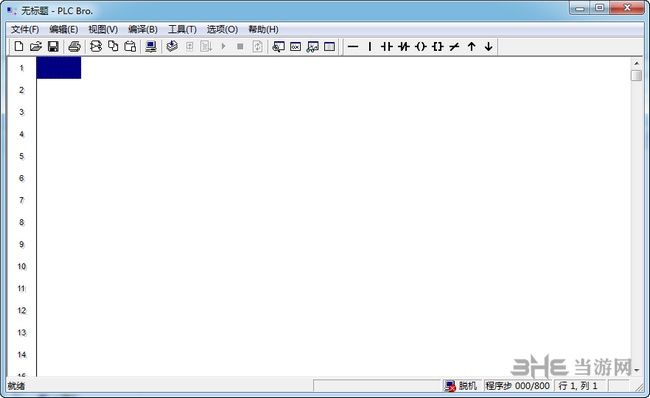This screenshot has height=398, width=650.
Task: Click the compile/download stack icon
Action: point(172,46)
